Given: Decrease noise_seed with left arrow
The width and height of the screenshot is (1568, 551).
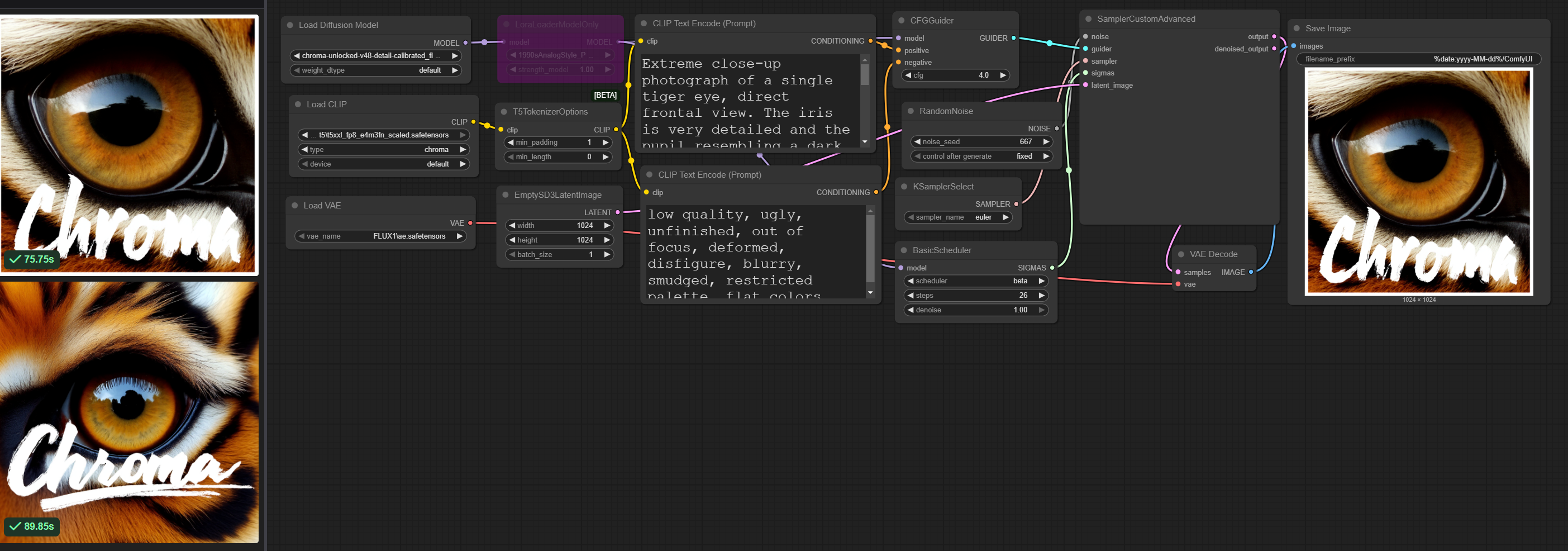Looking at the screenshot, I should click(917, 142).
